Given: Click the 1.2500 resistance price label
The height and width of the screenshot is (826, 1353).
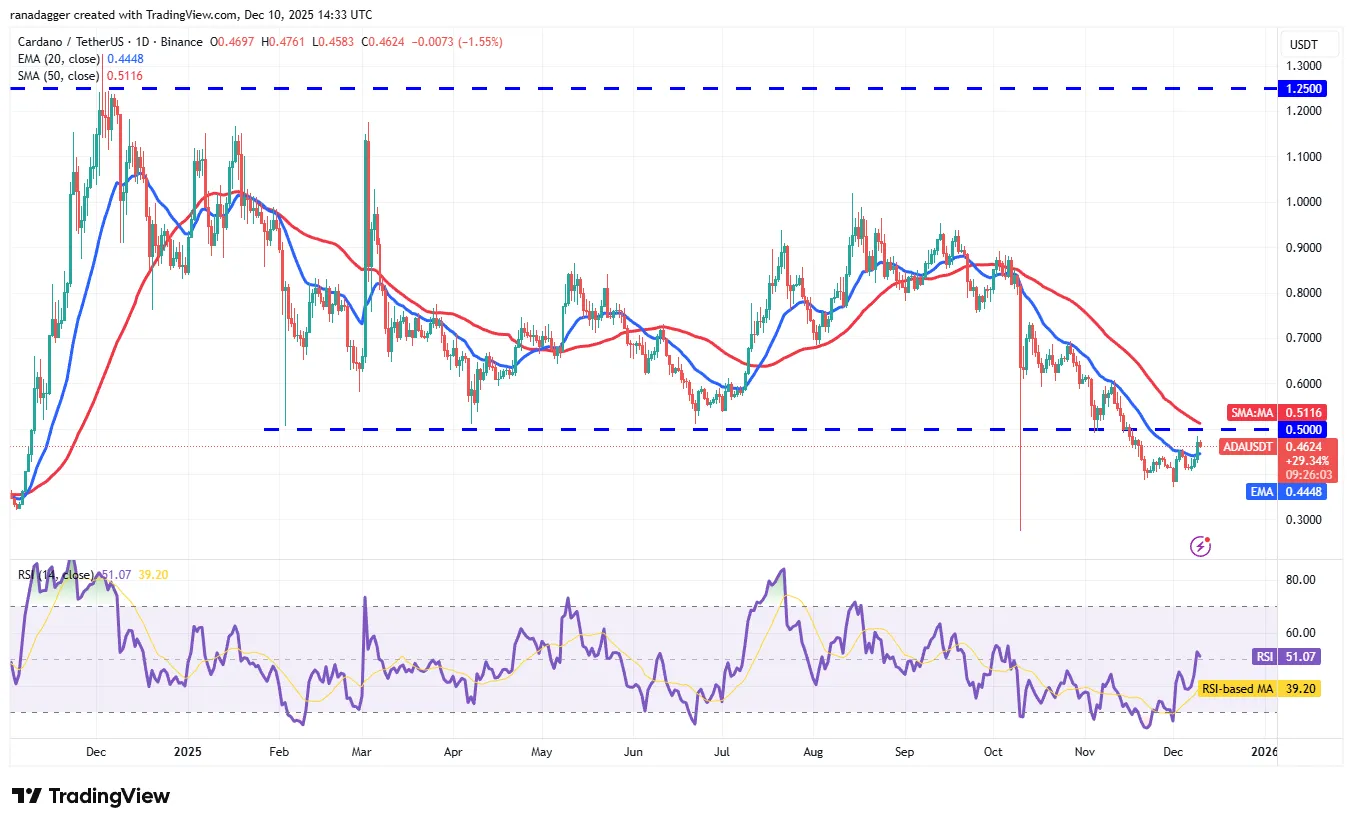Looking at the screenshot, I should (x=1304, y=89).
